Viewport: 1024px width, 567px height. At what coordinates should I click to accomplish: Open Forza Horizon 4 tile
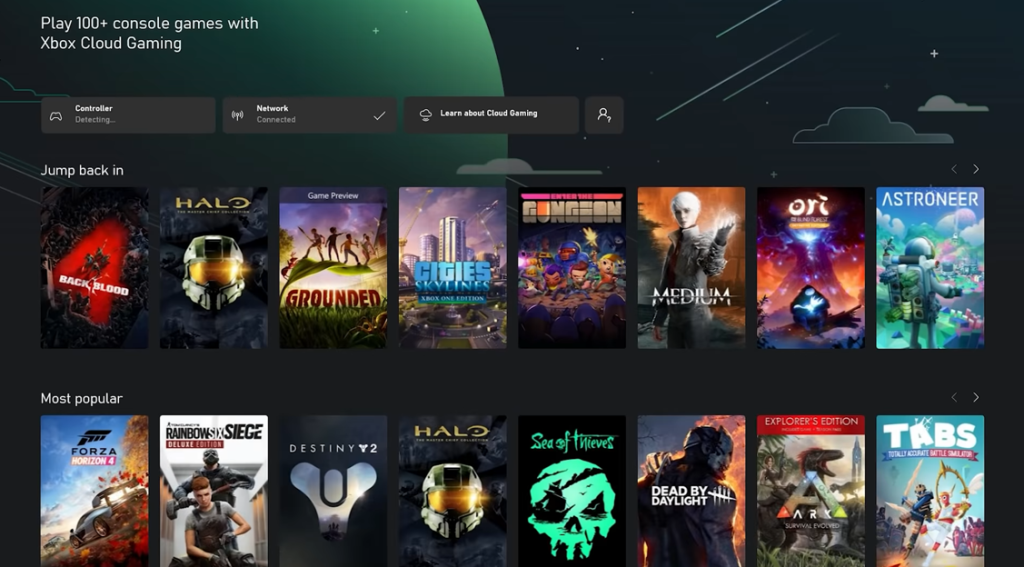(x=95, y=491)
